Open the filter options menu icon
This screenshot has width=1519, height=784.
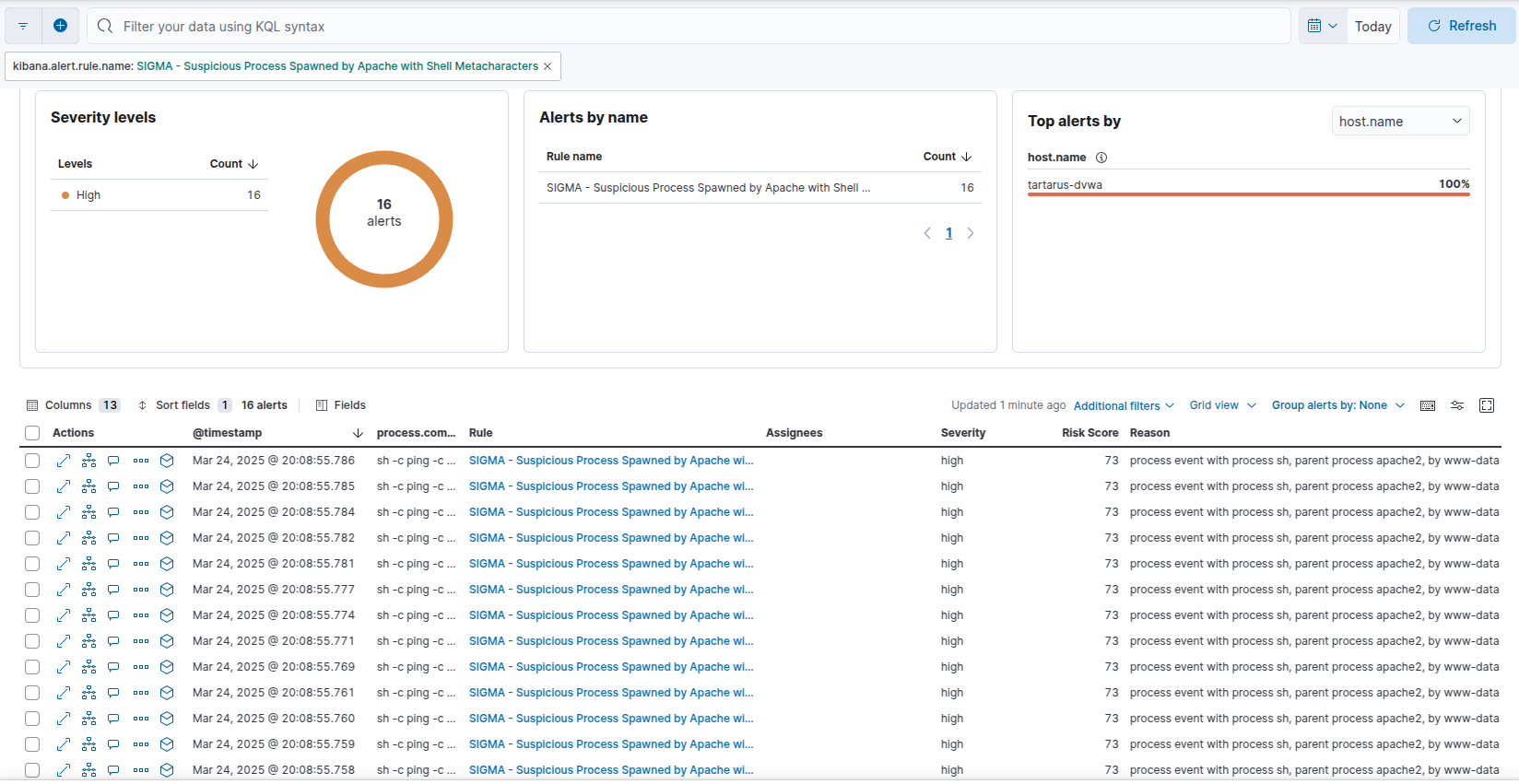tap(23, 26)
